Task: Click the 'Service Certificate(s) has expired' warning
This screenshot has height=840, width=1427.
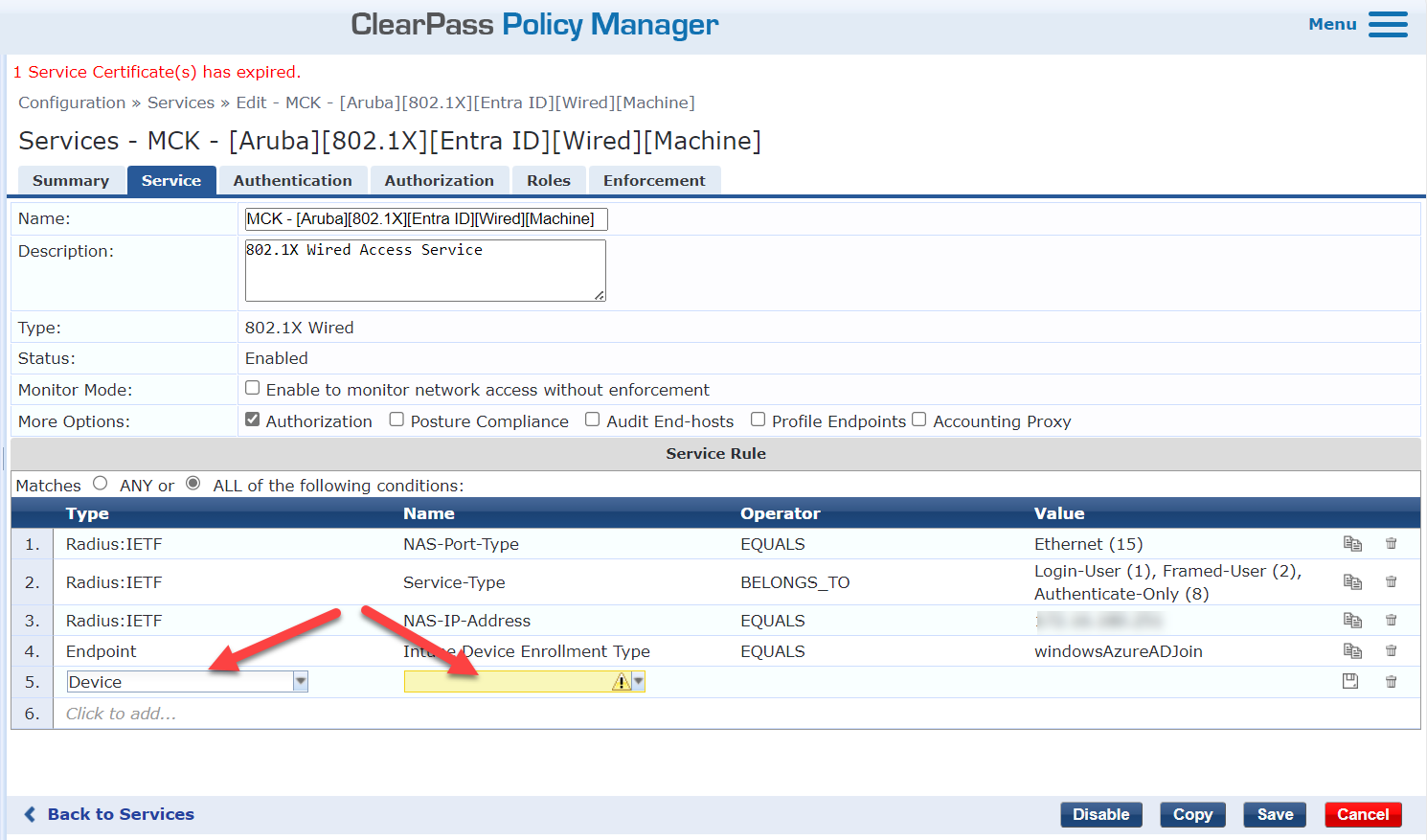Action: pyautogui.click(x=157, y=72)
